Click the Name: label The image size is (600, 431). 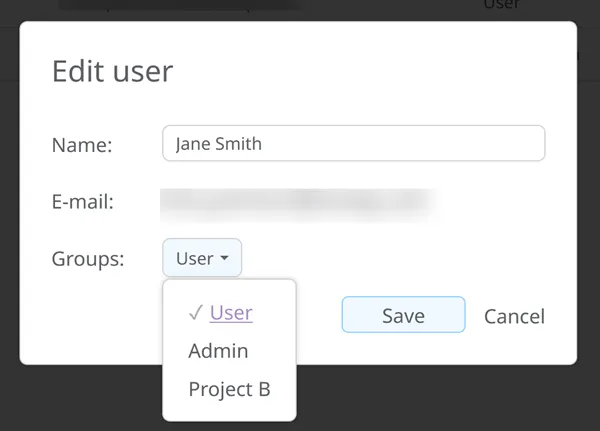[x=82, y=144]
